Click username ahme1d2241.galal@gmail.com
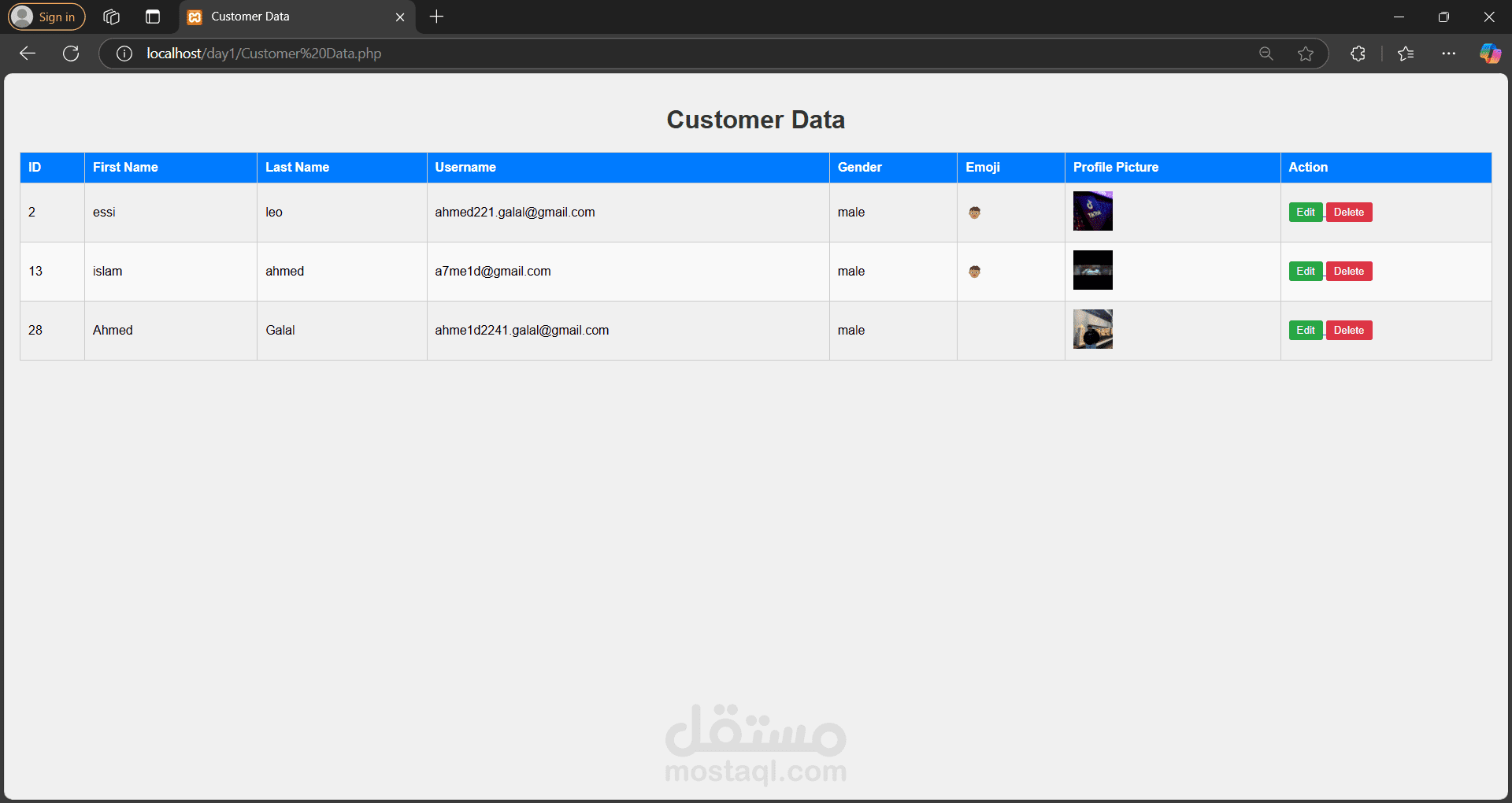The width and height of the screenshot is (1512, 803). pos(522,331)
